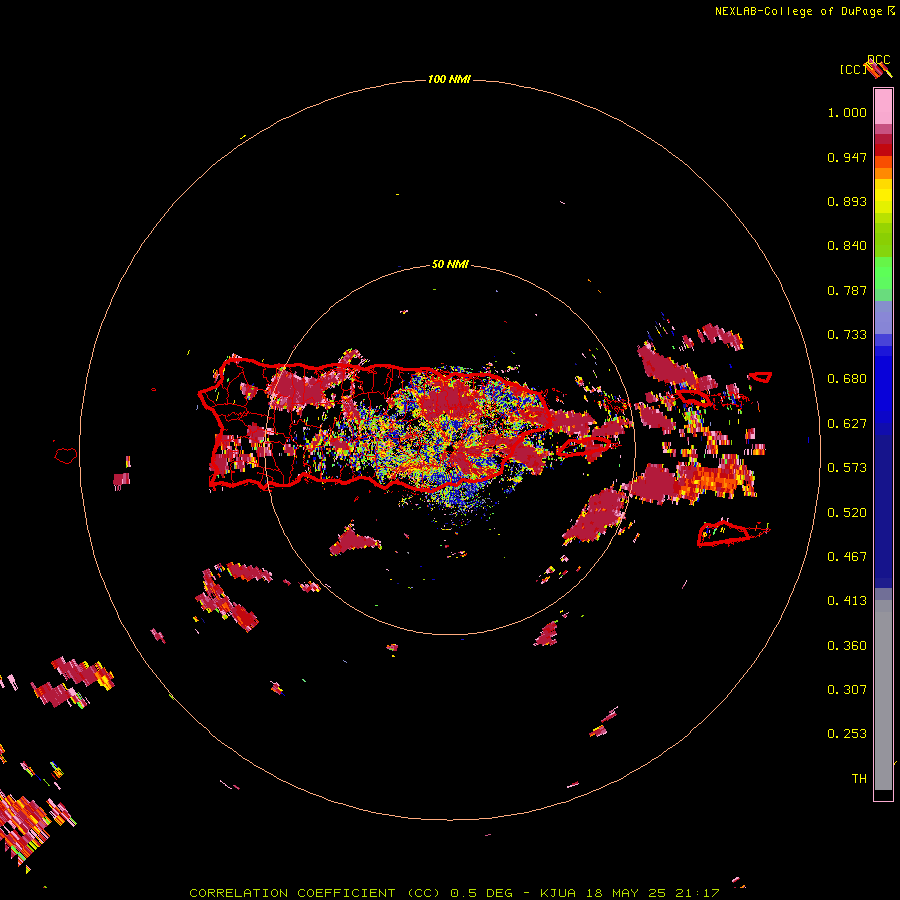Click the 0.947 scale value
900x900 pixels.
[x=847, y=157]
